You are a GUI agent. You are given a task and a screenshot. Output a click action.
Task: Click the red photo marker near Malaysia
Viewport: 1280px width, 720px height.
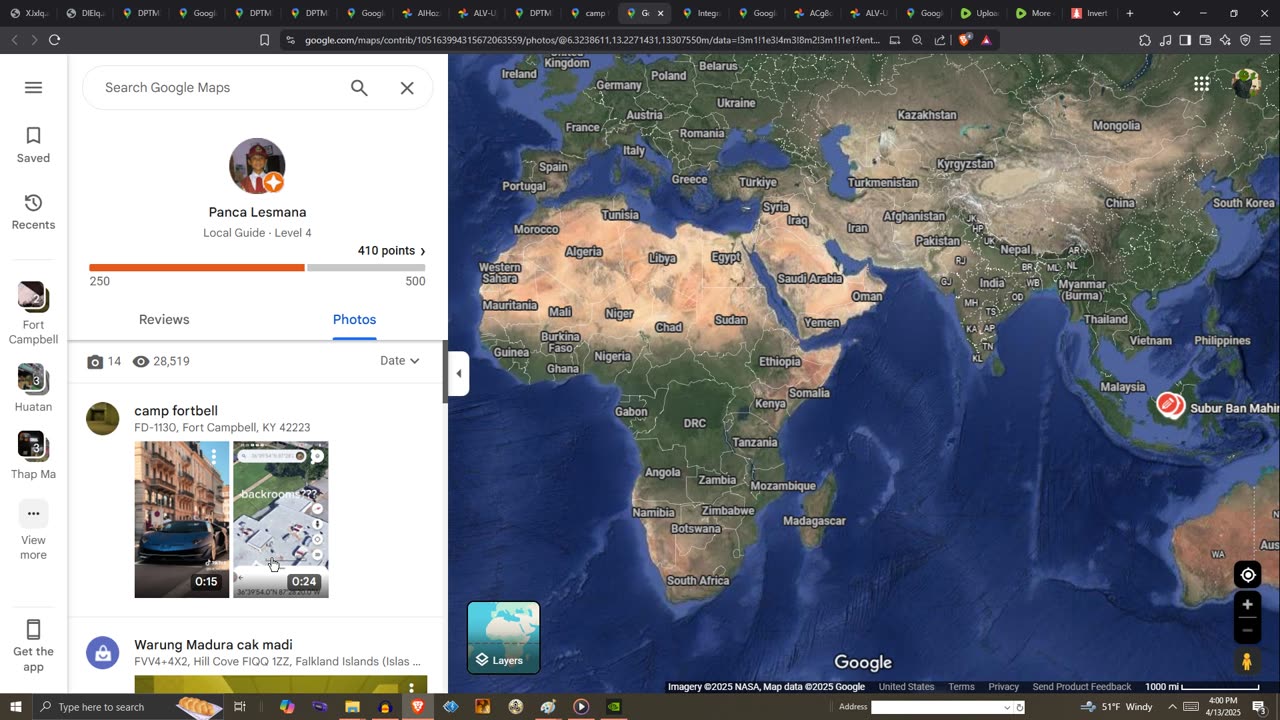click(1169, 404)
